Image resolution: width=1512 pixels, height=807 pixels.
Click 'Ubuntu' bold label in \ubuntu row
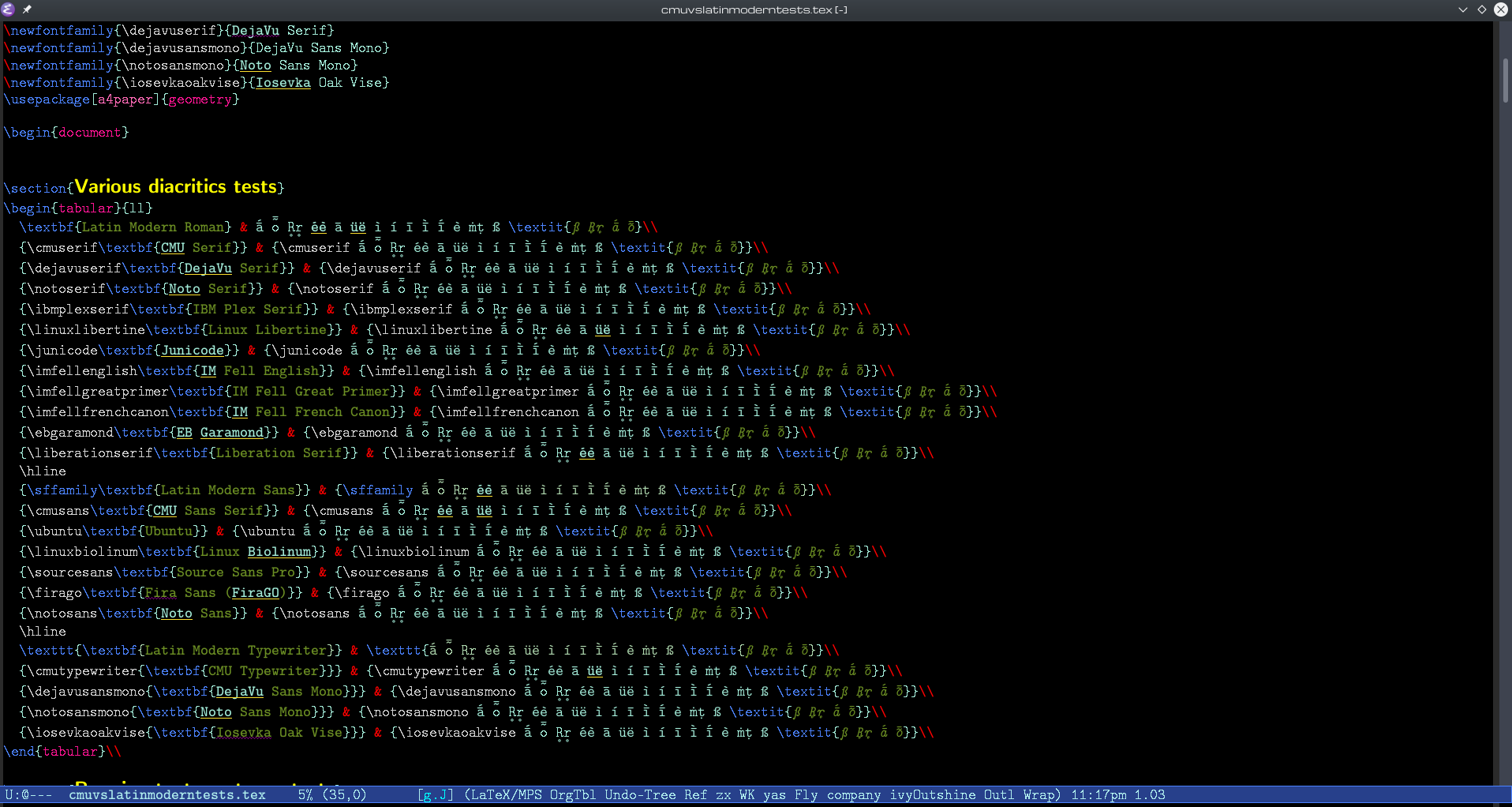click(169, 531)
